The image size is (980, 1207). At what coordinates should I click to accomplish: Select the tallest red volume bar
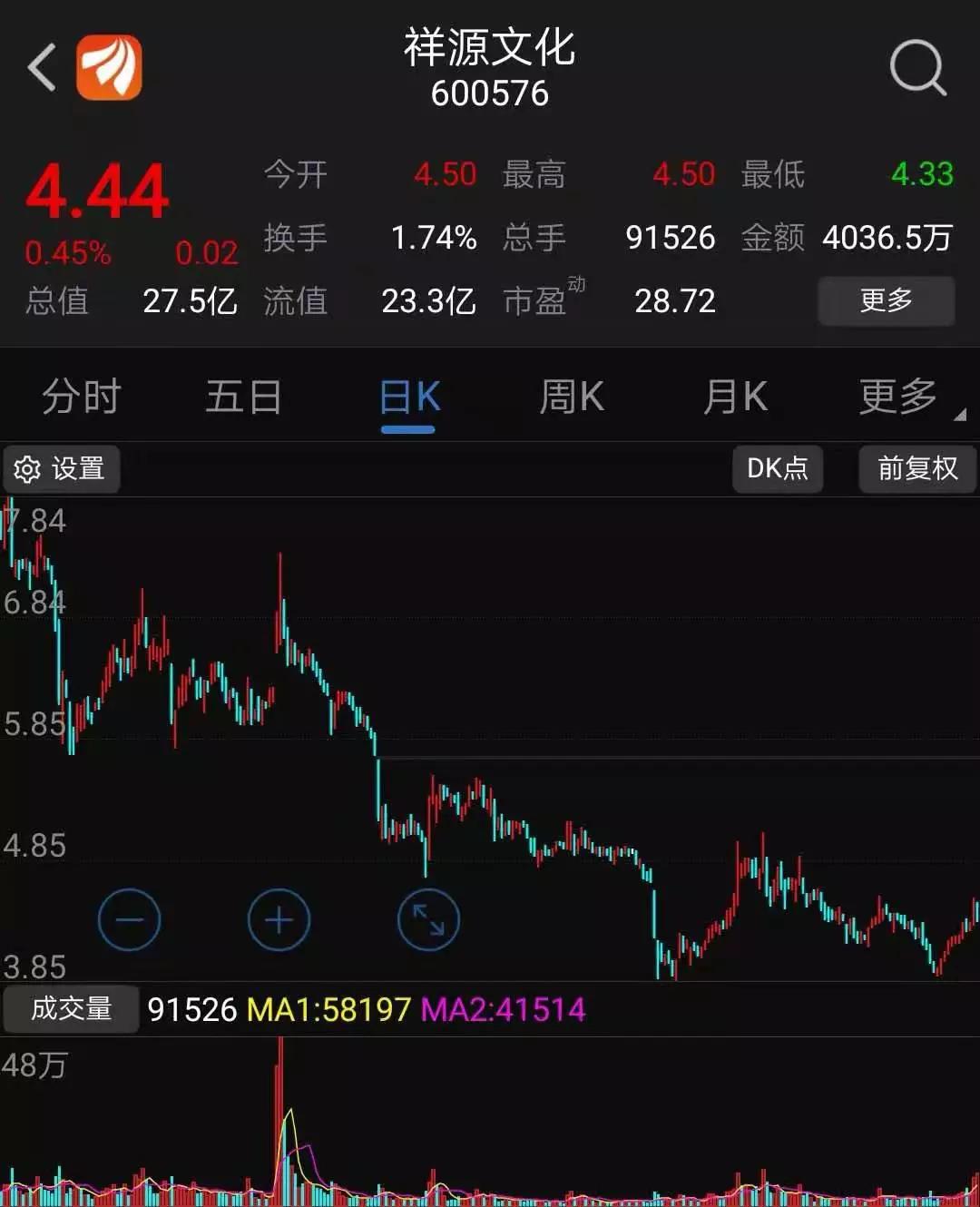pos(280,1121)
